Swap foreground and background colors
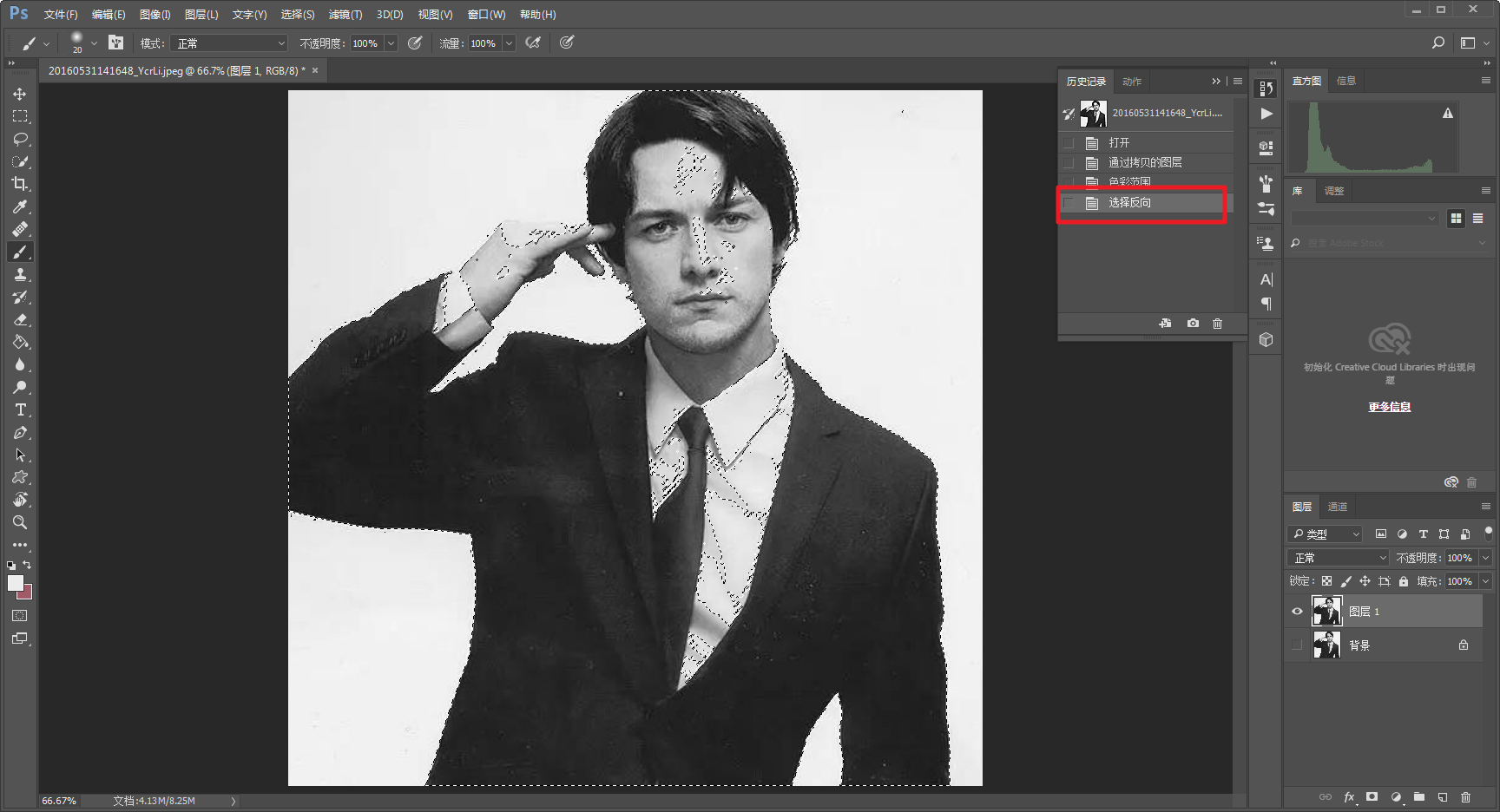Viewport: 1500px width, 812px height. pyautogui.click(x=27, y=565)
